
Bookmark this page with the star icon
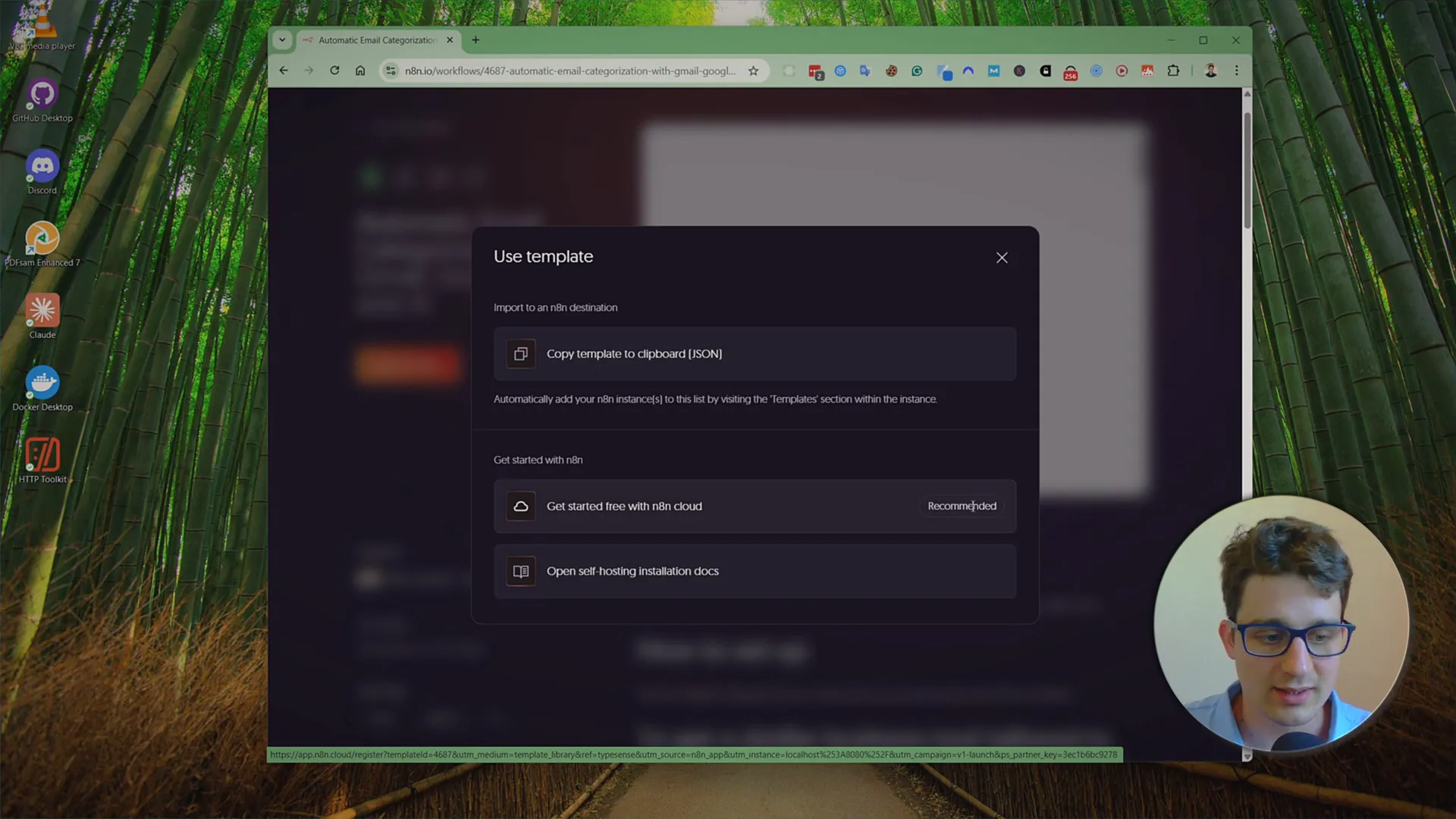(753, 71)
